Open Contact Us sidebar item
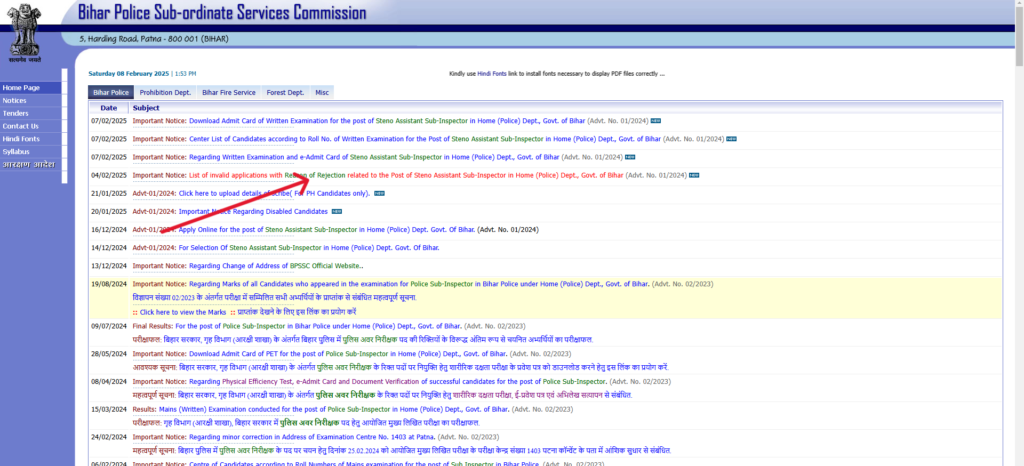 31,126
